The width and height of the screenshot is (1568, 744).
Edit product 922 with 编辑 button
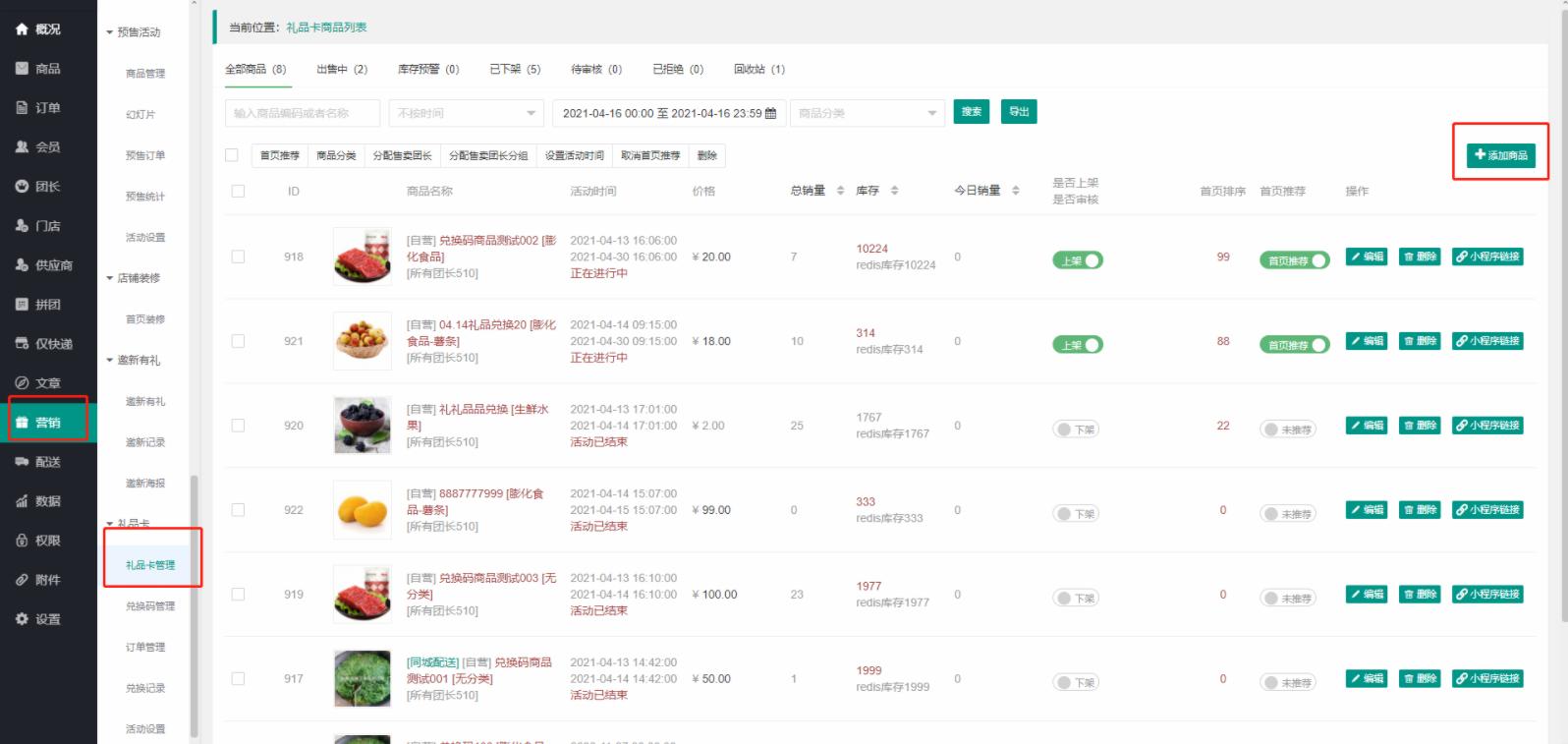(1367, 510)
